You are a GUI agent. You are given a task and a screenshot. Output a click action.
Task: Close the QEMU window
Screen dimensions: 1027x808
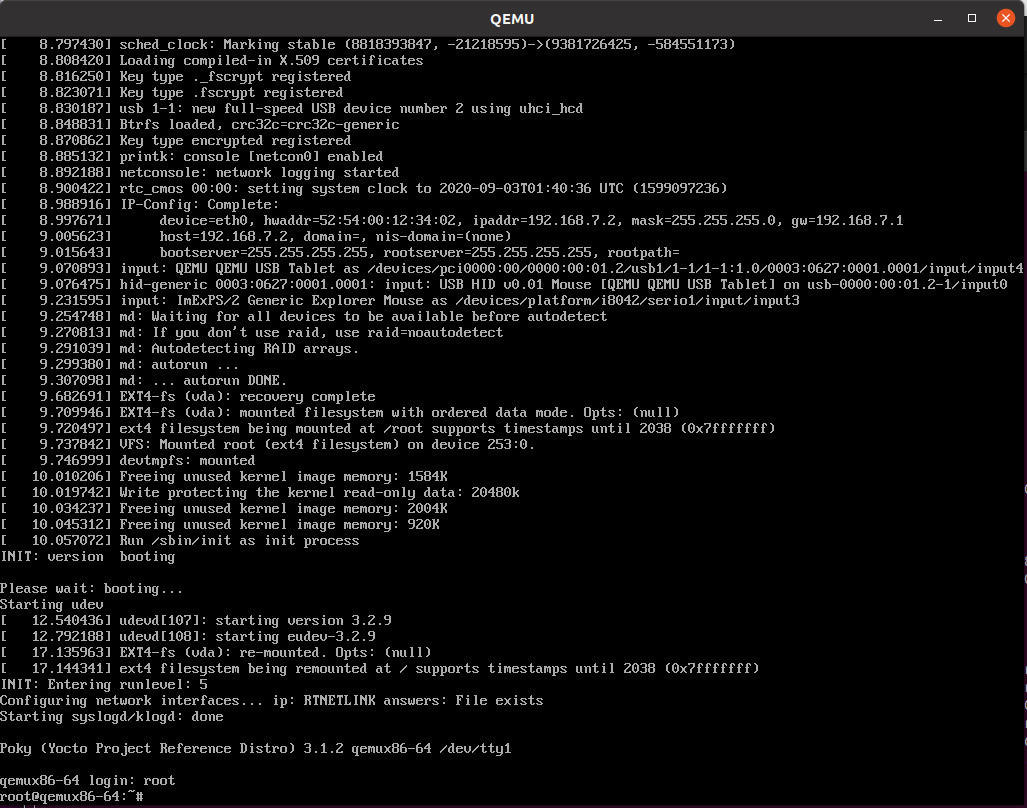(1005, 18)
